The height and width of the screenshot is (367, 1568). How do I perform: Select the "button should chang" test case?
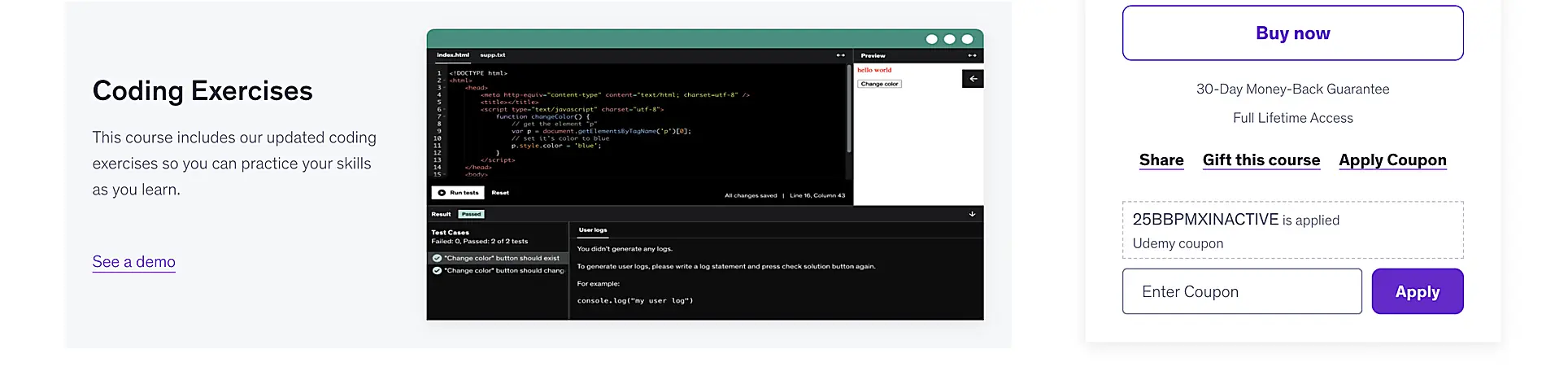(x=498, y=270)
